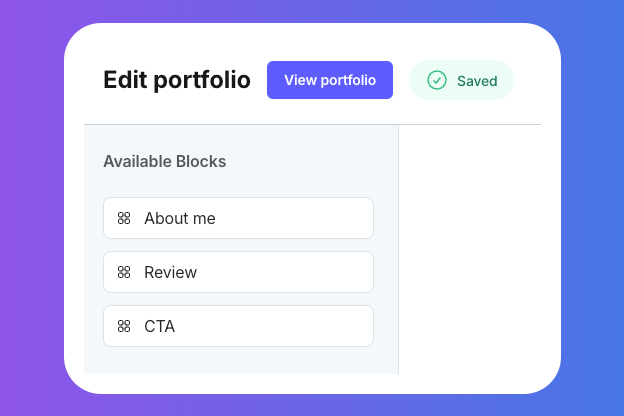Click the "Saved" text in the badge
Screen dimensions: 624x416
[477, 81]
